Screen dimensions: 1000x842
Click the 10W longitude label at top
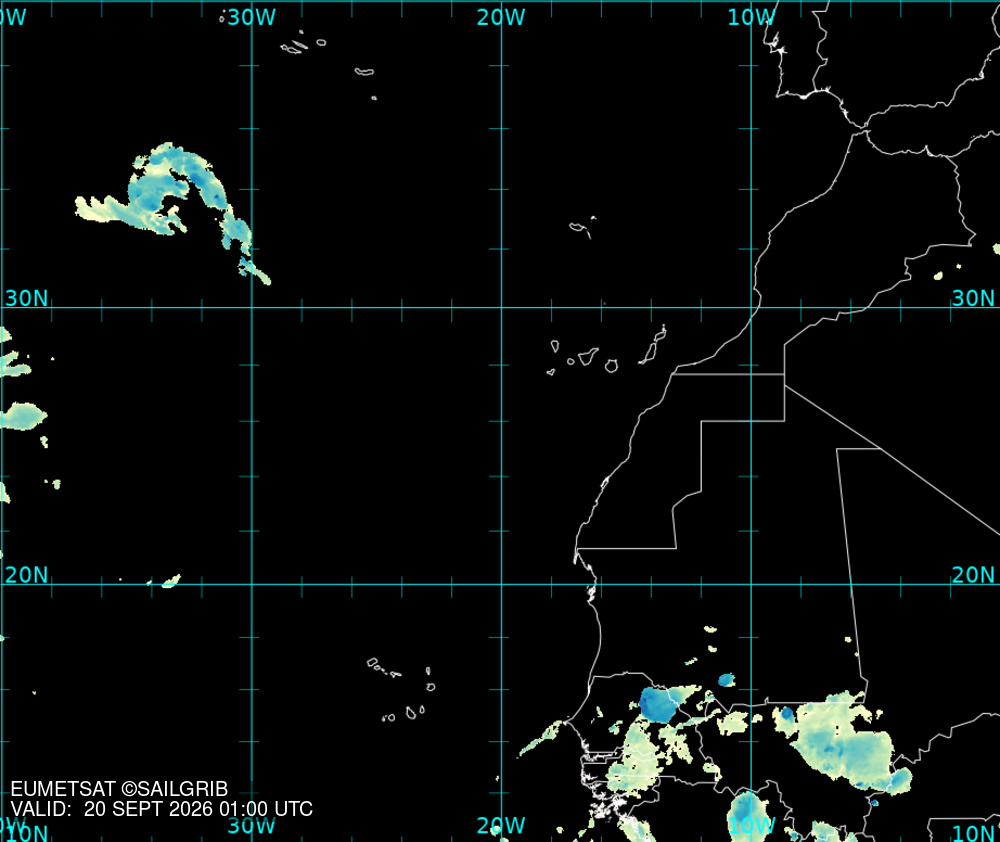[751, 17]
